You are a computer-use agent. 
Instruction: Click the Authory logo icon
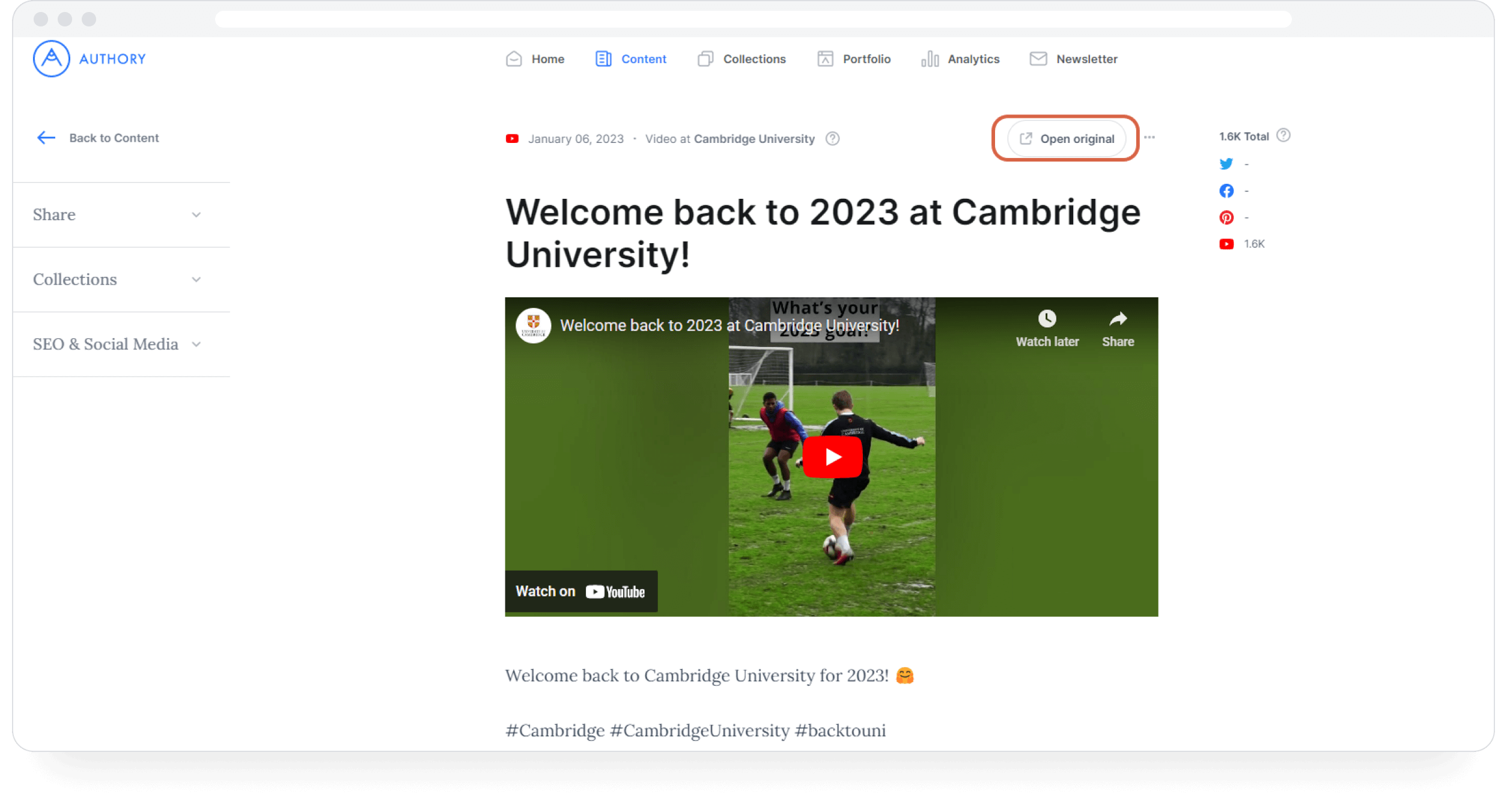[x=51, y=59]
